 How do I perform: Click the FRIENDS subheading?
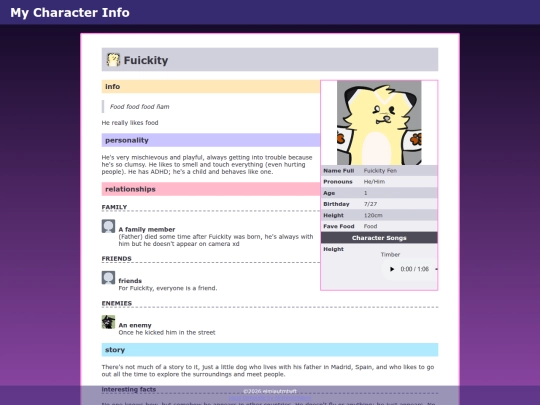tap(116, 258)
